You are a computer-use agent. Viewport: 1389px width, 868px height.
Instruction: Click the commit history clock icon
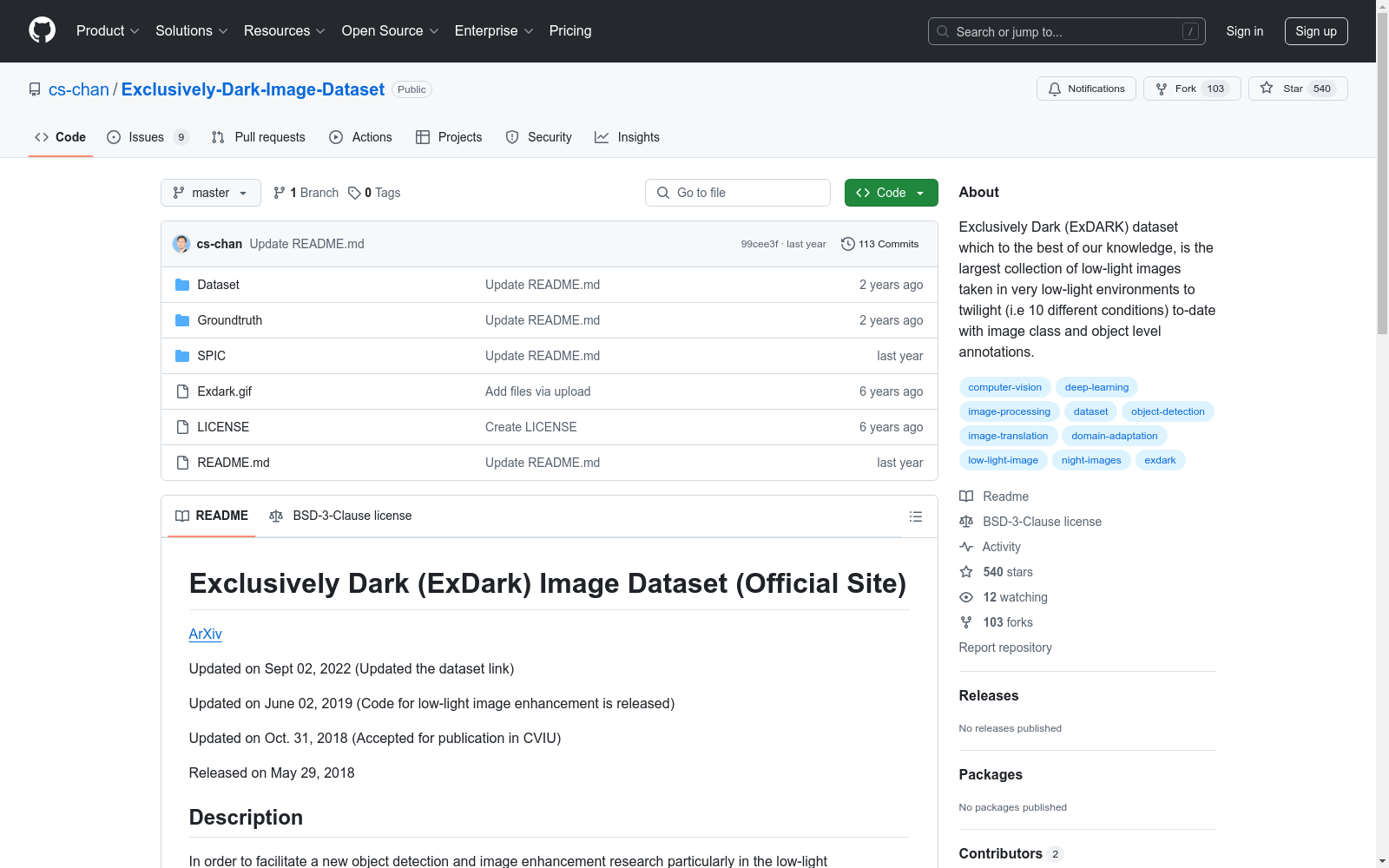(x=848, y=244)
